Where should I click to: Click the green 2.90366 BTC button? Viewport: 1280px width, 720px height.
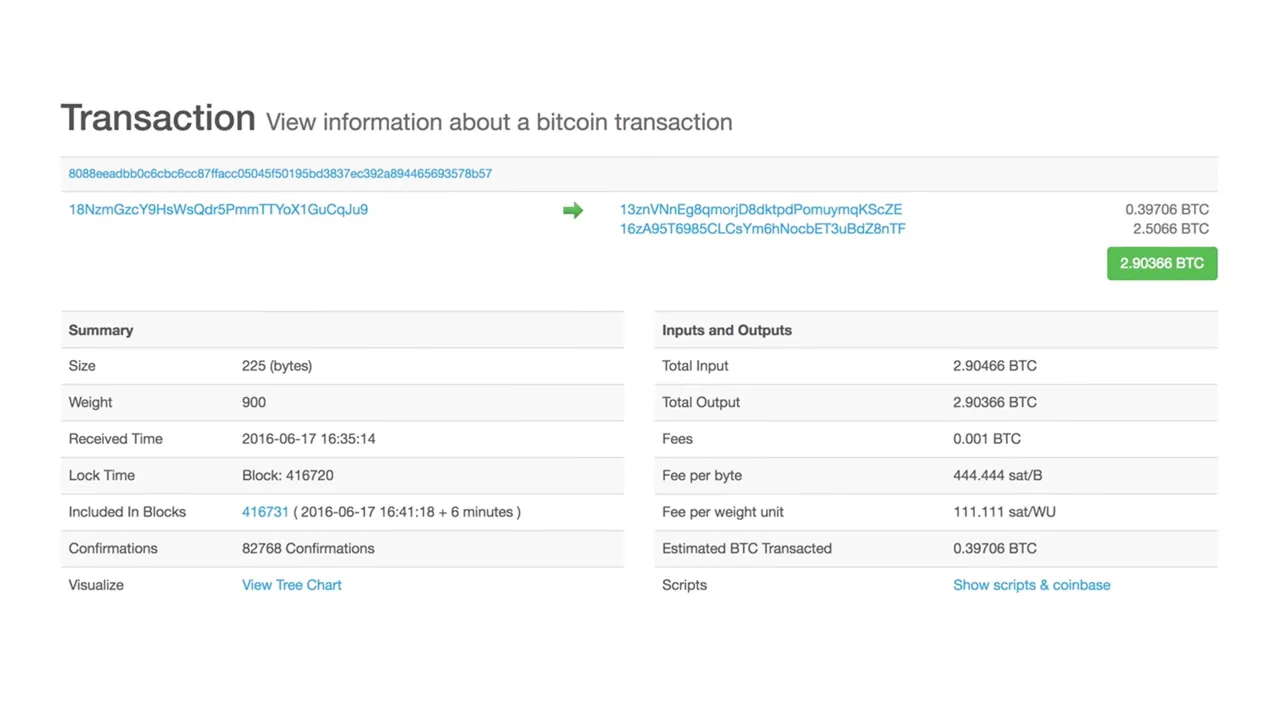point(1162,264)
